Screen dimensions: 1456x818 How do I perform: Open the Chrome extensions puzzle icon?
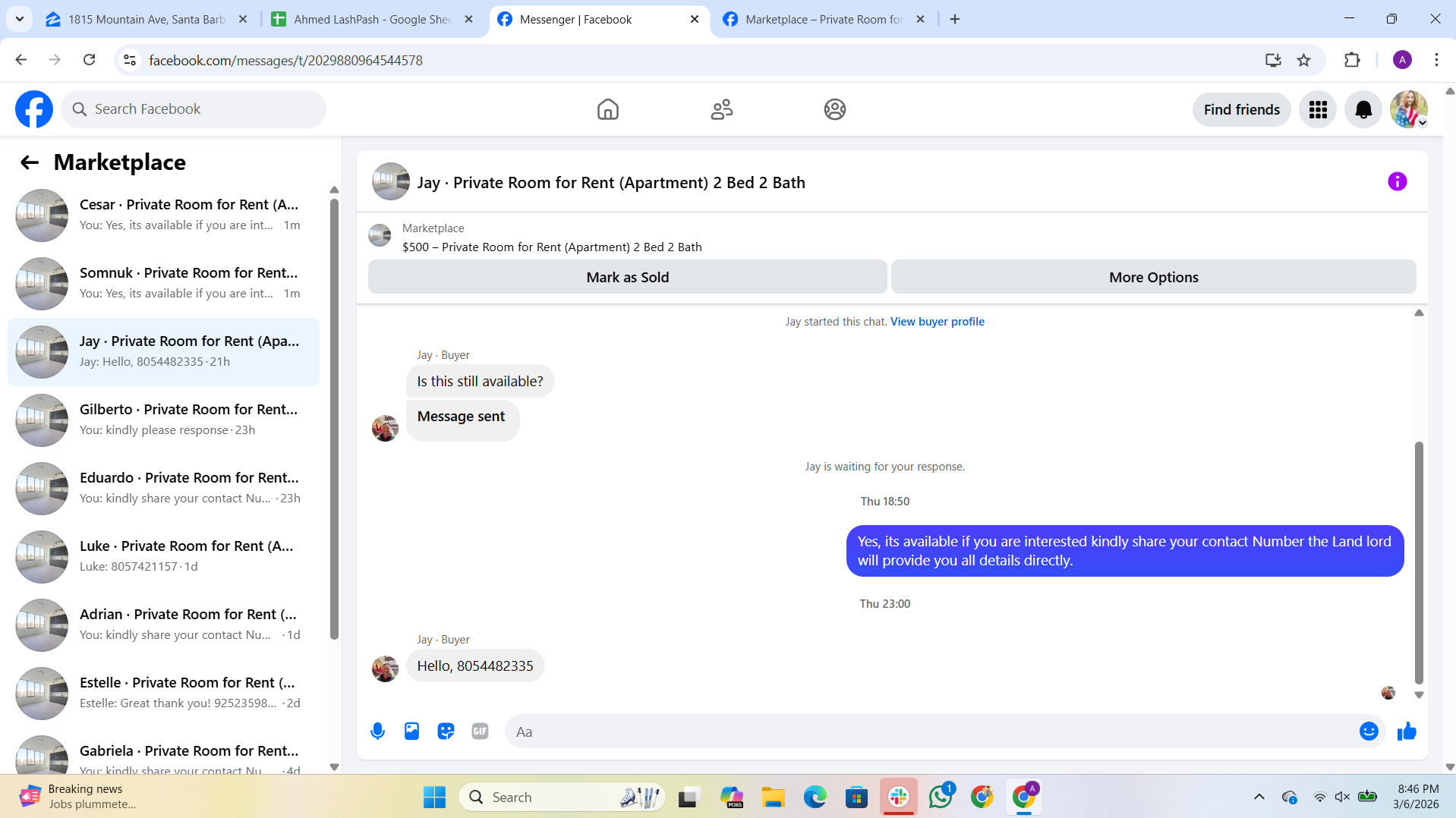click(1352, 60)
